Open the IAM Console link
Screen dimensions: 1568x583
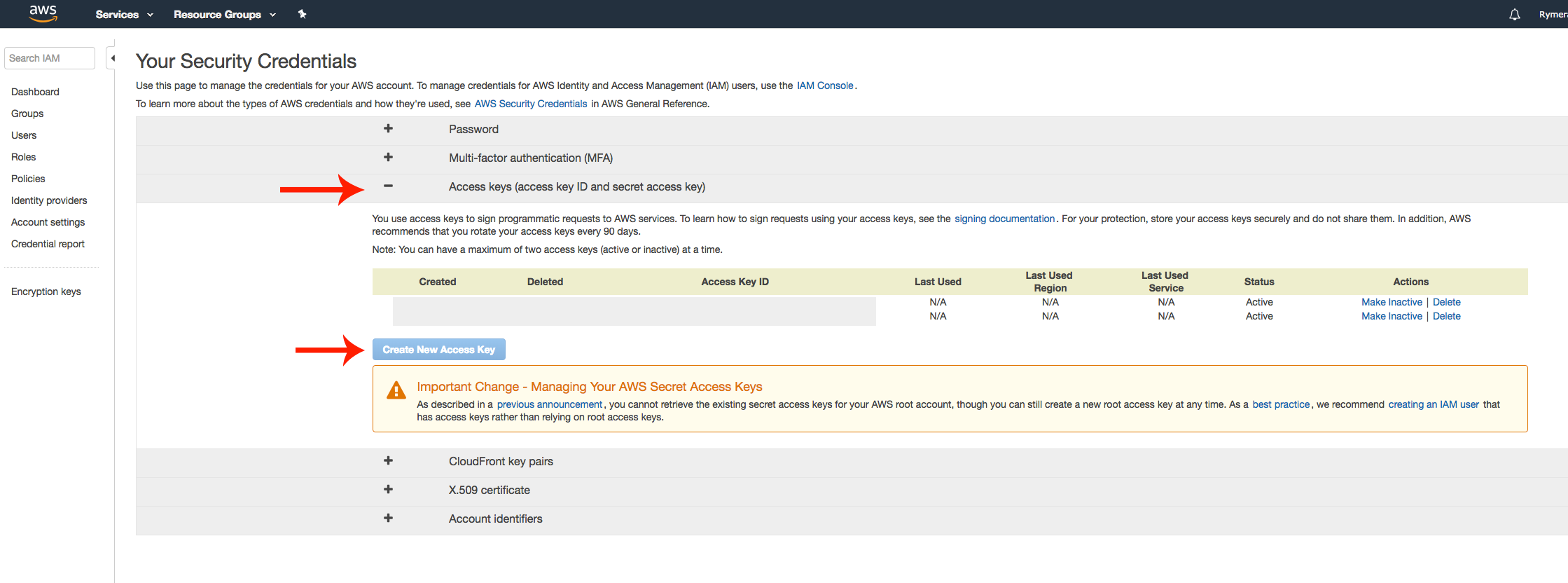tap(825, 85)
